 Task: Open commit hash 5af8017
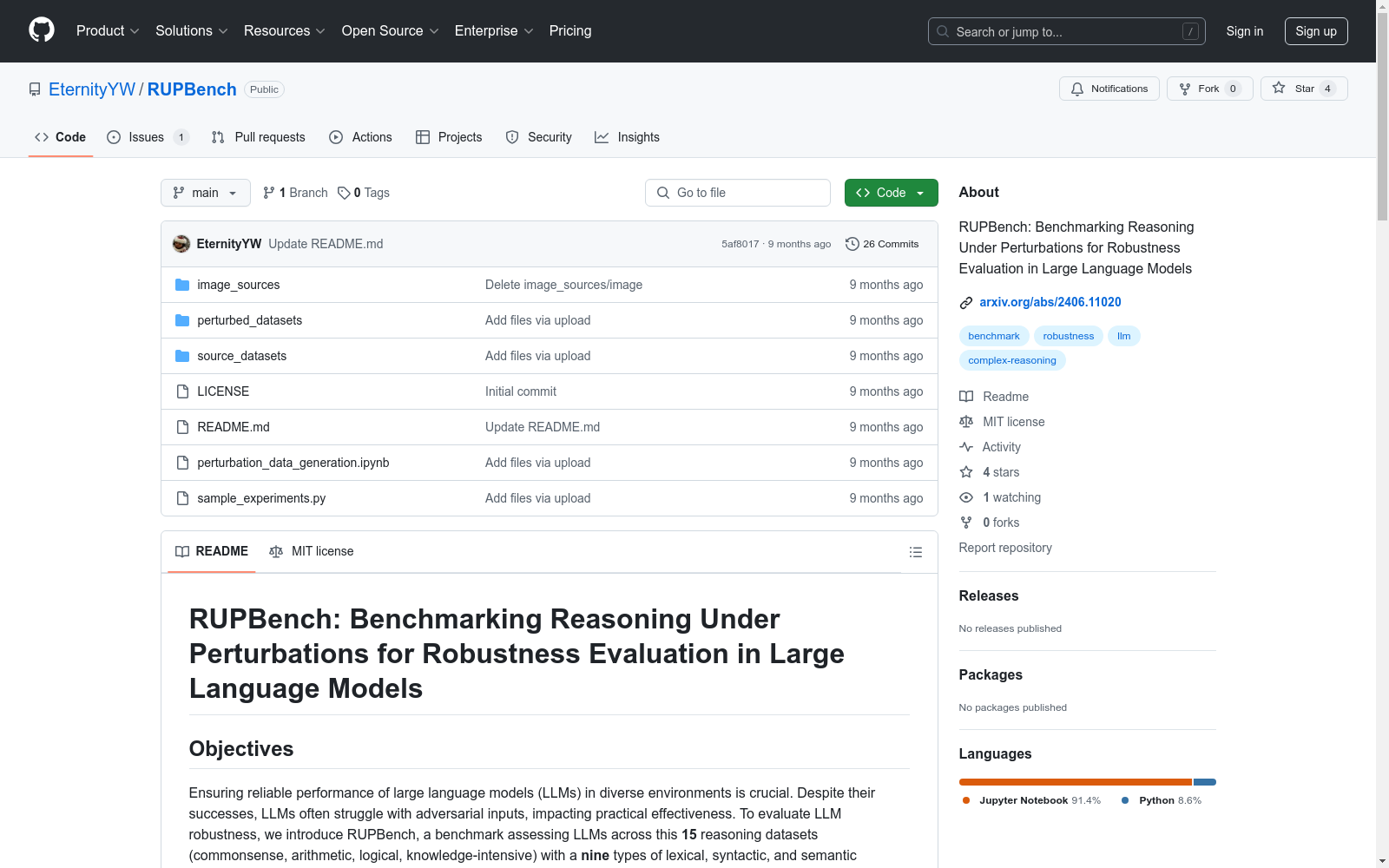[x=741, y=244]
